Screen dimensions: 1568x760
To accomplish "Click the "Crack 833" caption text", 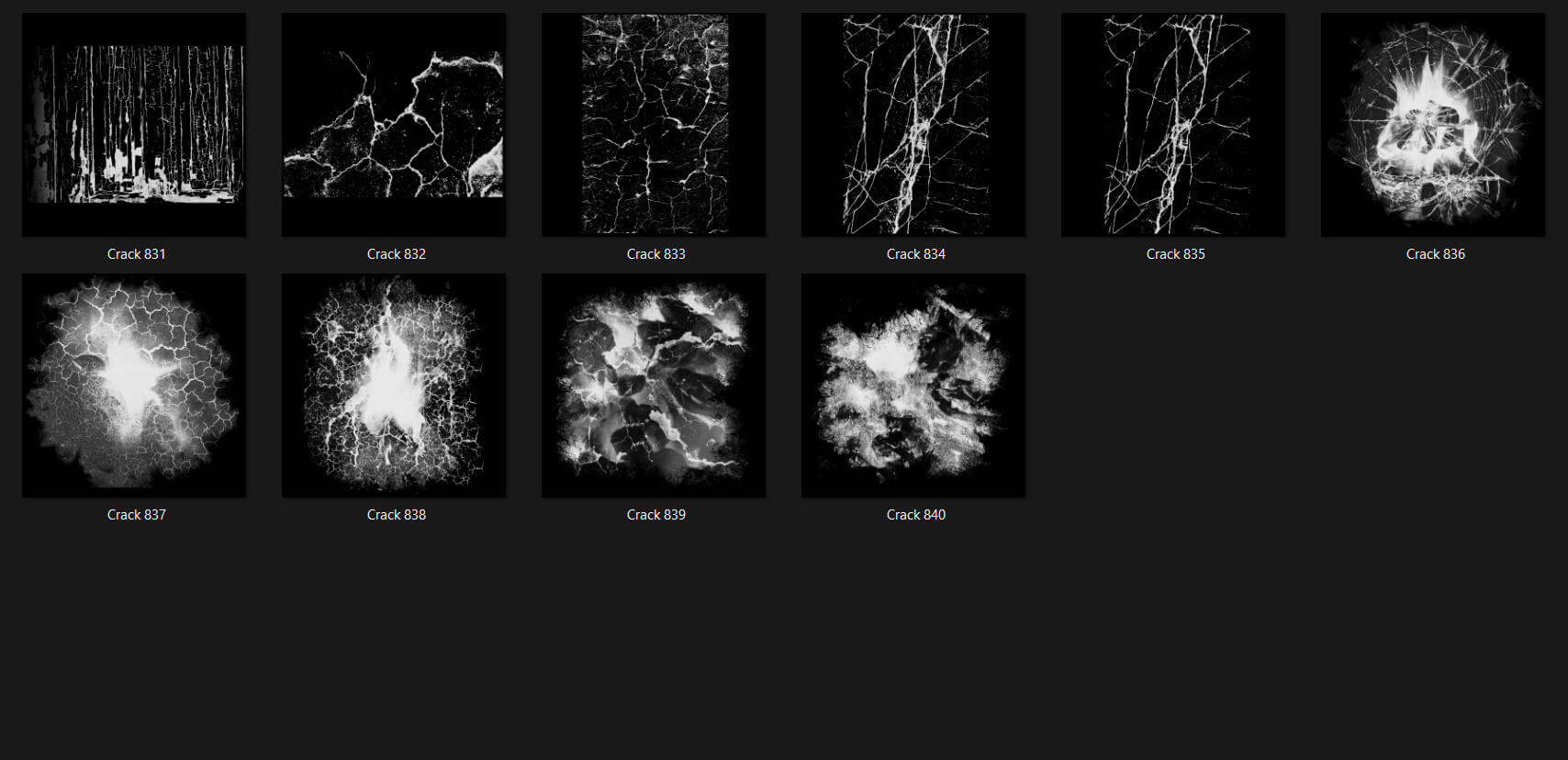I will tap(656, 254).
